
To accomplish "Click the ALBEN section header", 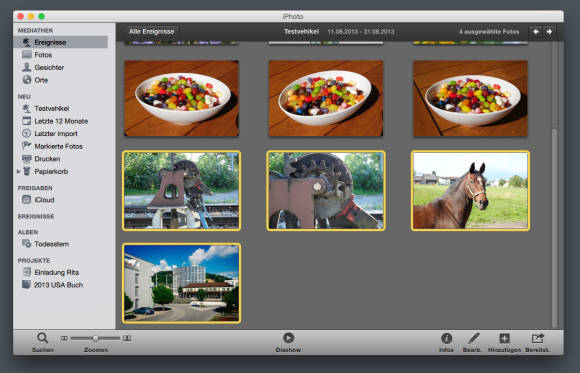I will coord(28,232).
